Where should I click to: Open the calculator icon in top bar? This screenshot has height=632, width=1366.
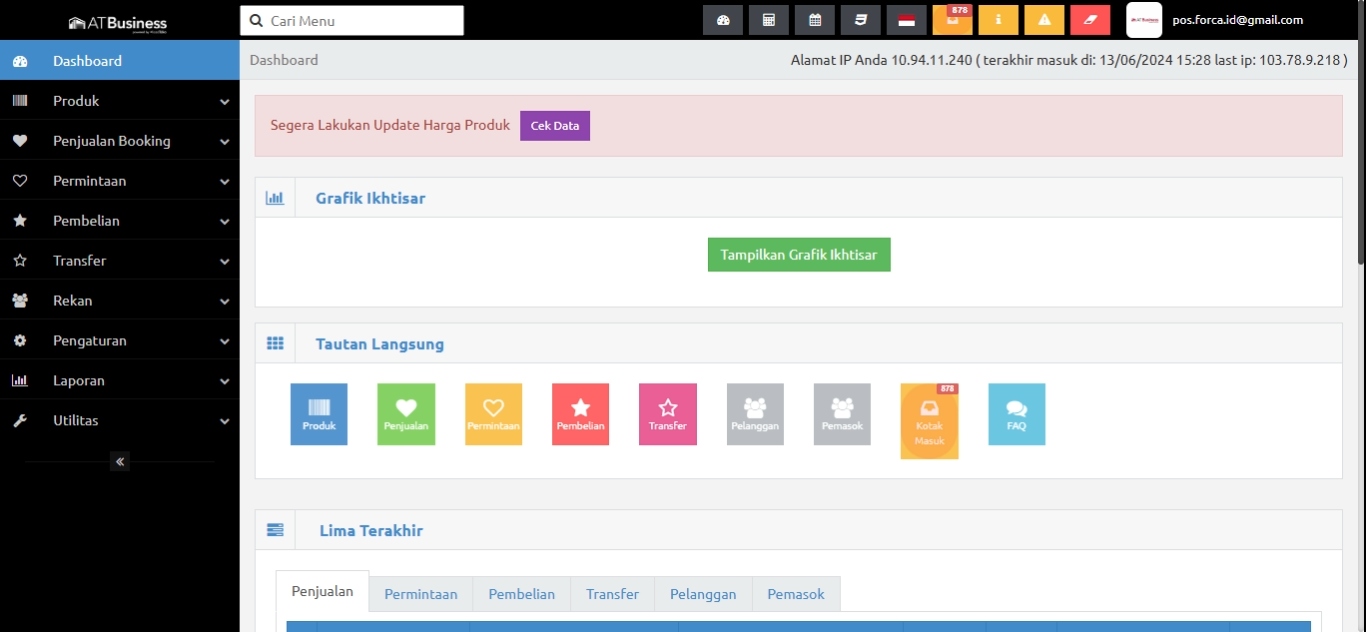click(769, 20)
